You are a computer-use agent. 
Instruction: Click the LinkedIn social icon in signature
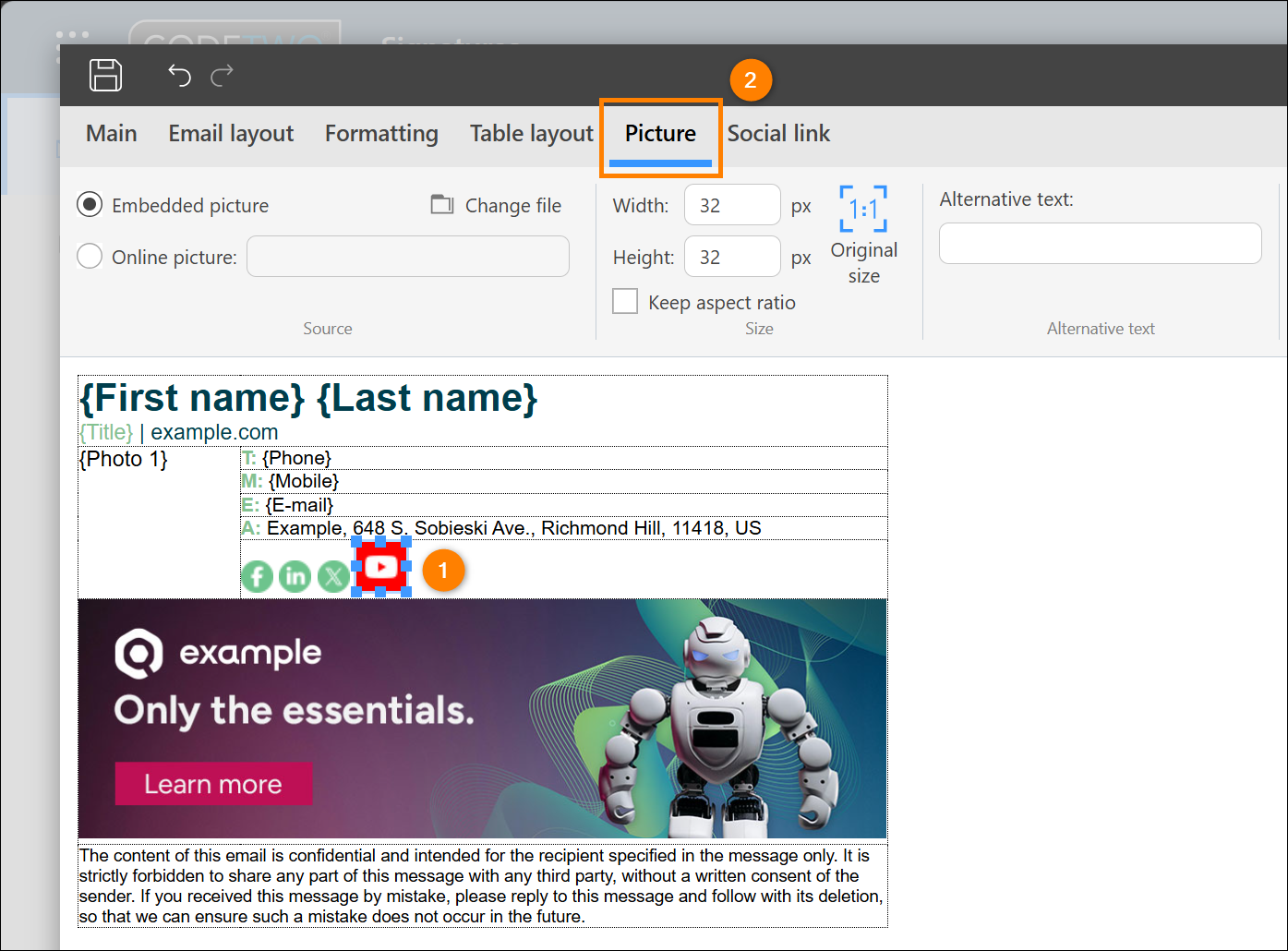coord(295,576)
